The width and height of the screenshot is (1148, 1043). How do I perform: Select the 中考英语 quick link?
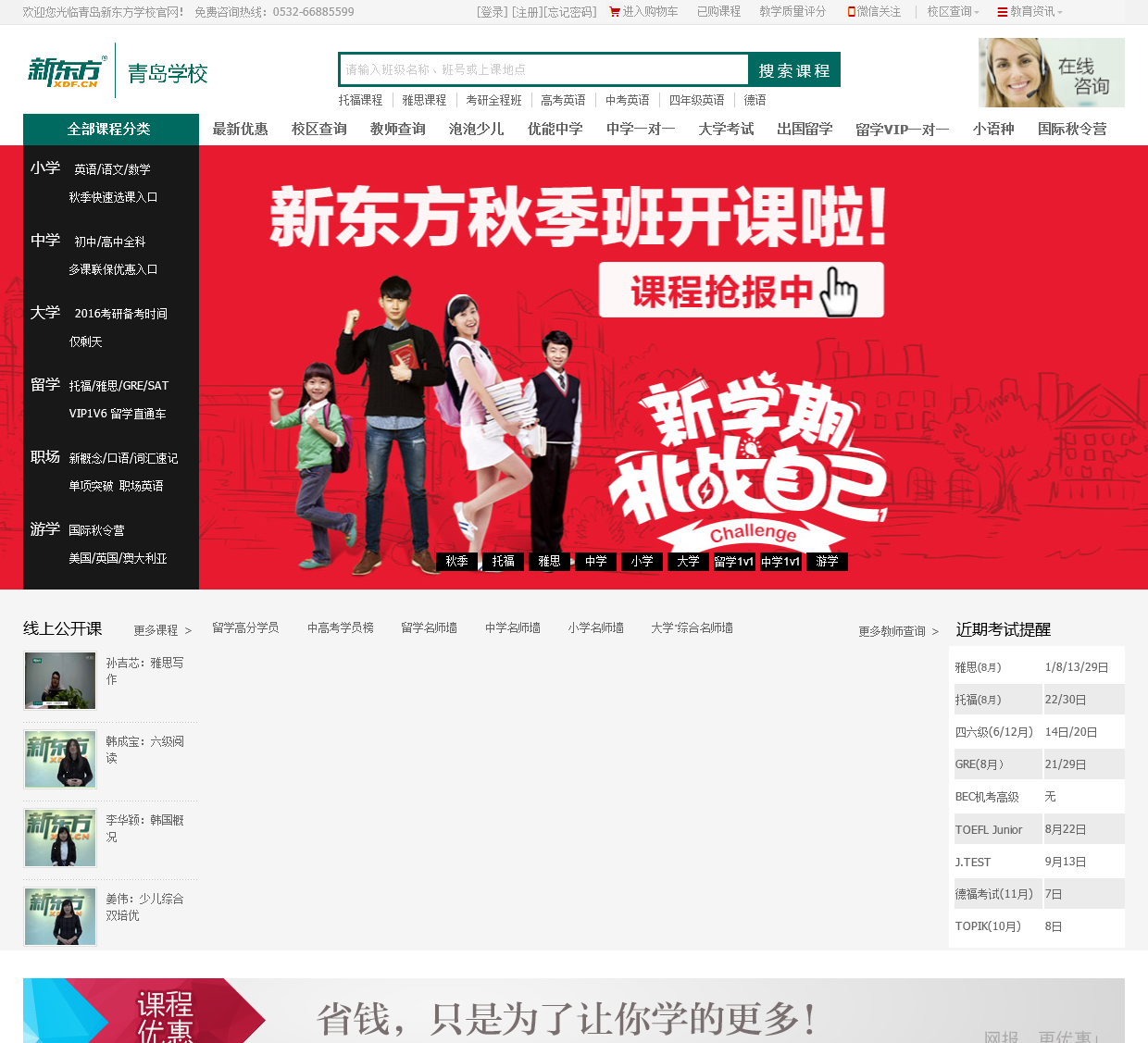[x=628, y=100]
